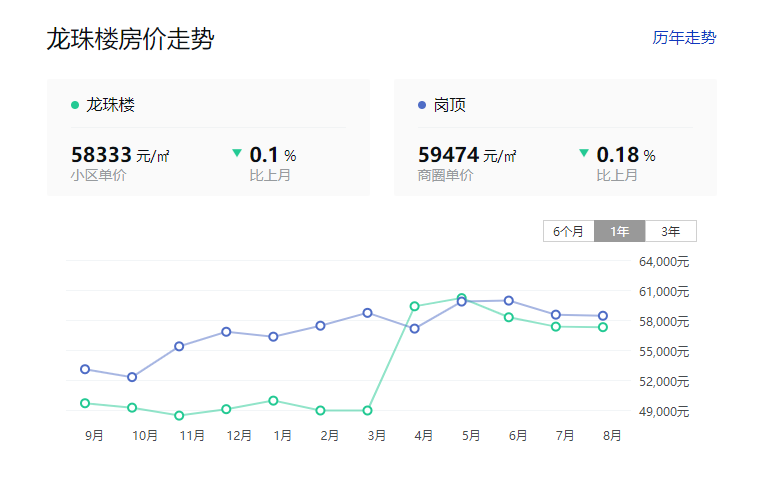Screen dimensions: 775x488
Task: Click the down arrow beside 0.1%
Action: point(237,153)
